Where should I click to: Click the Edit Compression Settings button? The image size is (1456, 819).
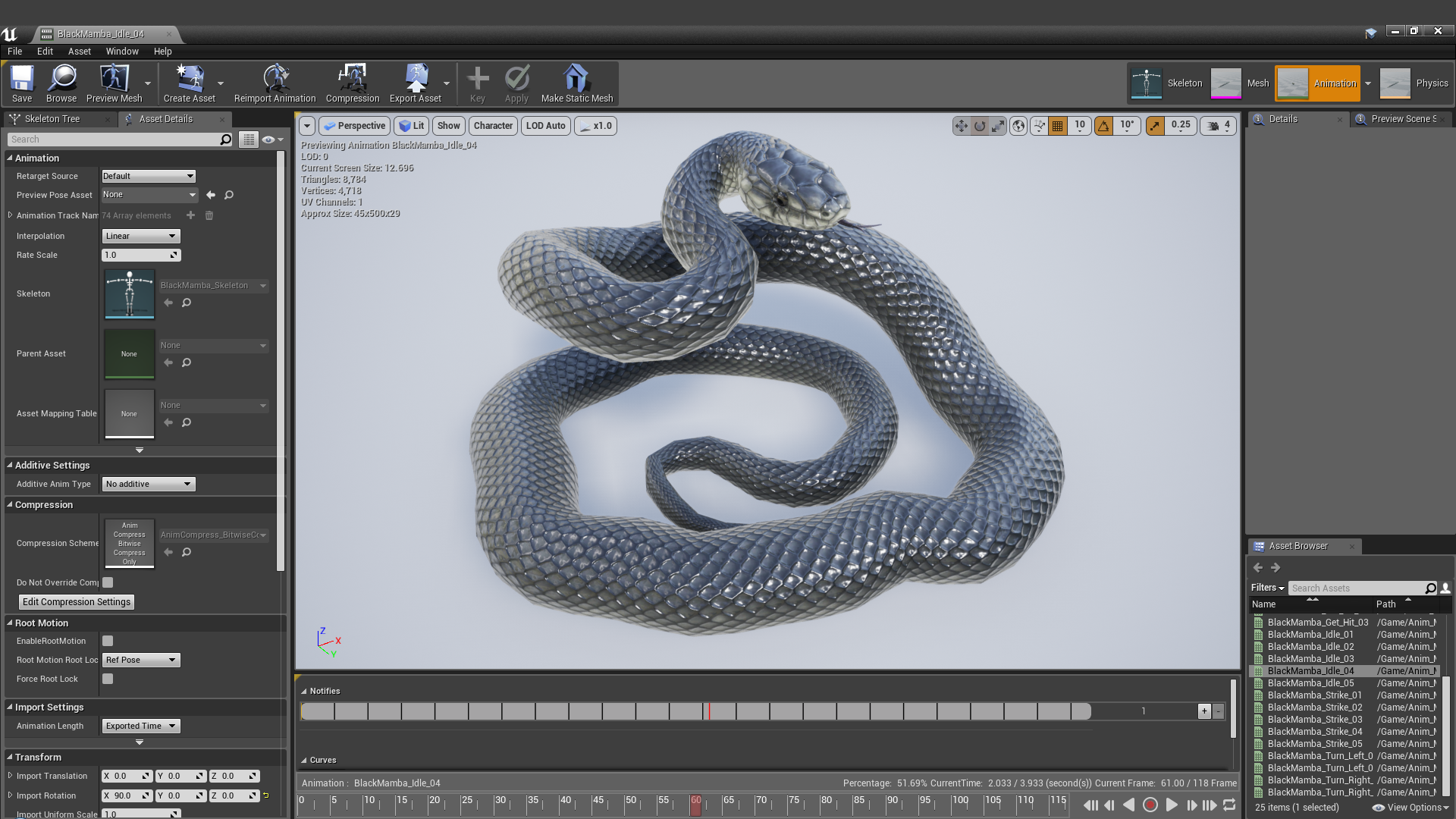pos(76,602)
